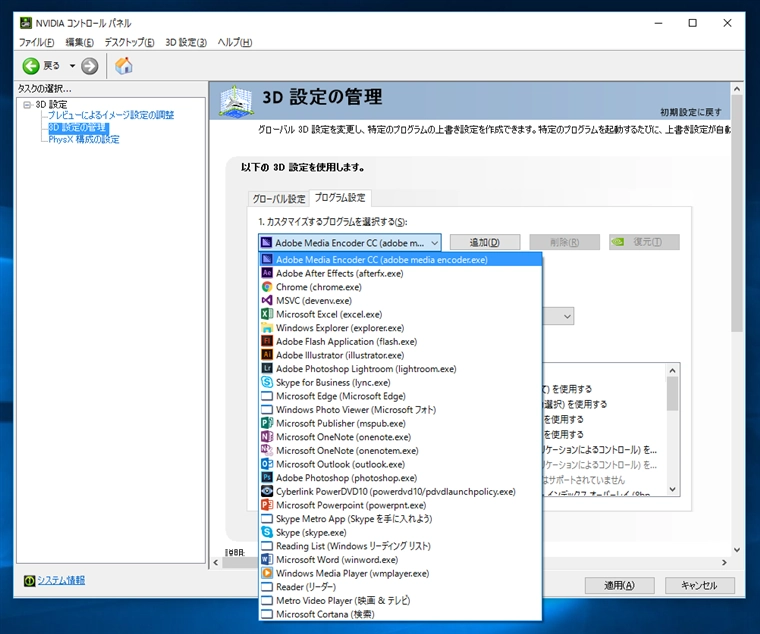The height and width of the screenshot is (634, 760).
Task: Click the Adobe Flash Application icon
Action: [267, 341]
